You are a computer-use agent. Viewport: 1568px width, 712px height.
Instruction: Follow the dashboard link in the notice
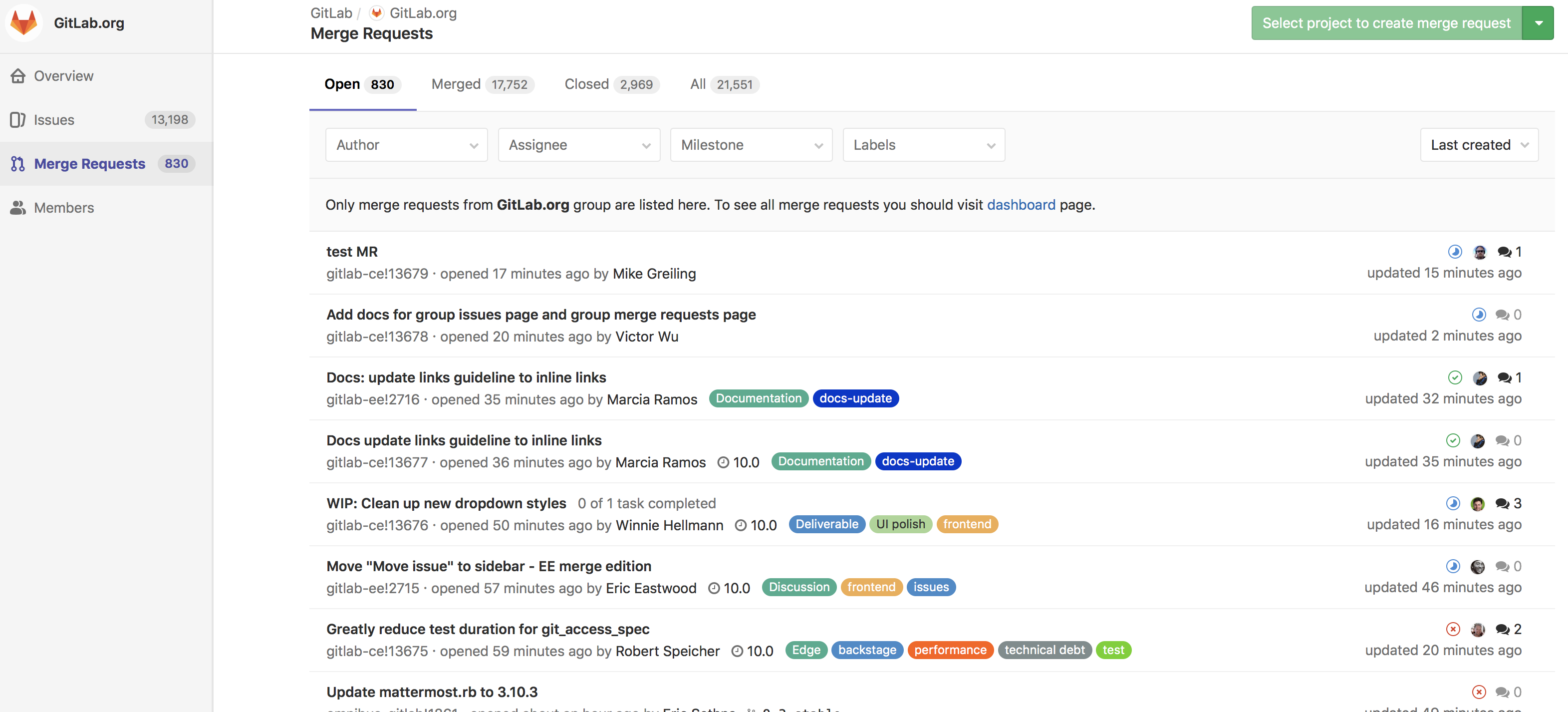click(1022, 205)
